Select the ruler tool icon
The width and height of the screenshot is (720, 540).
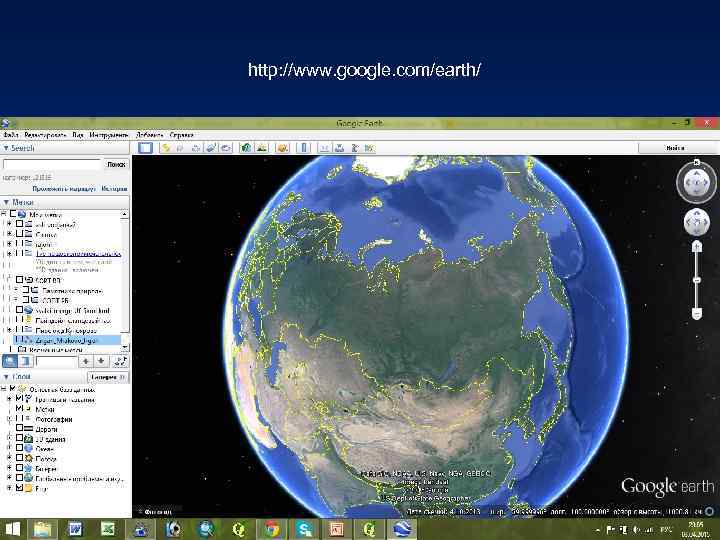click(x=303, y=148)
